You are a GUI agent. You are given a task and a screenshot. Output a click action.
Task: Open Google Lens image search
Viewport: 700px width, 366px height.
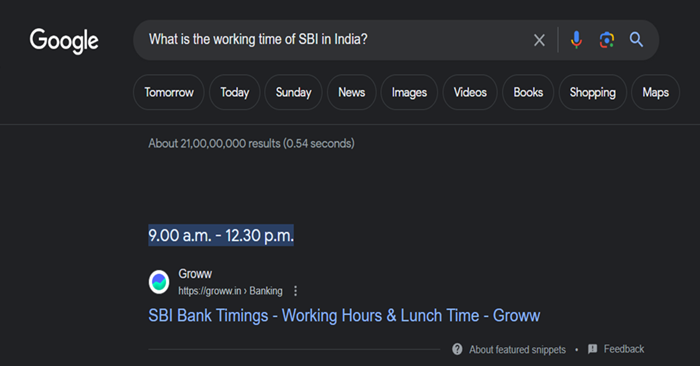pos(607,40)
